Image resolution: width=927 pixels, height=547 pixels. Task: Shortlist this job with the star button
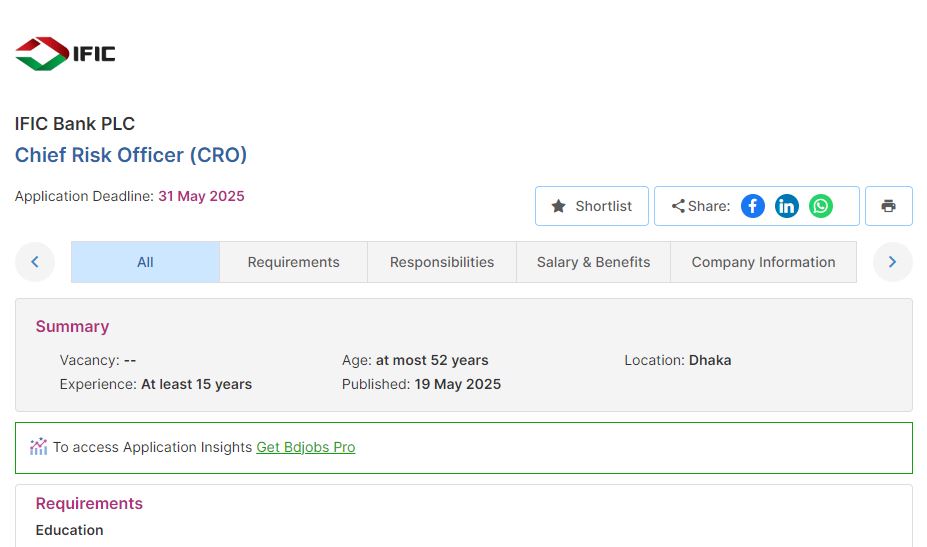(592, 206)
